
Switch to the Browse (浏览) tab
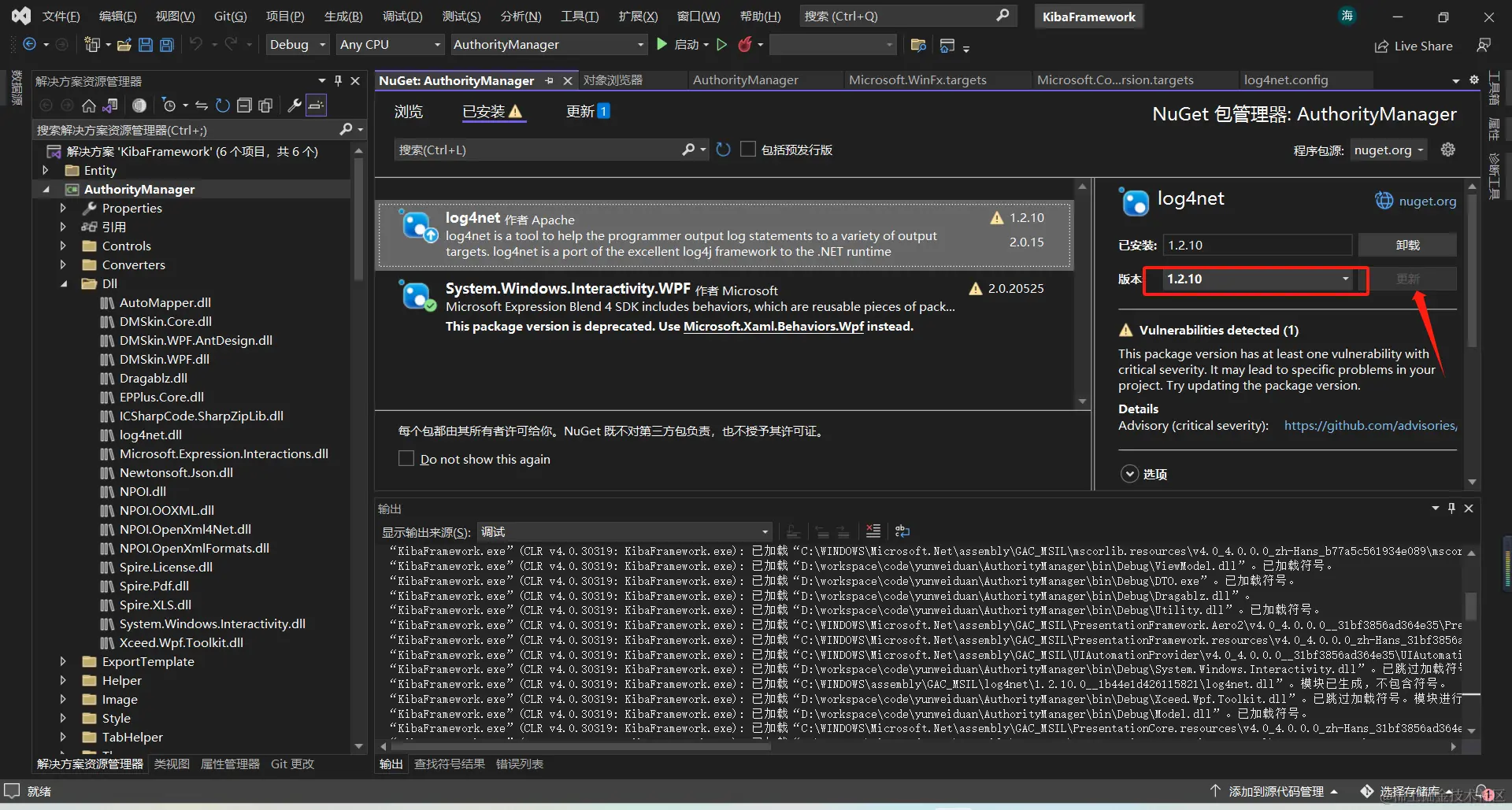(x=408, y=112)
